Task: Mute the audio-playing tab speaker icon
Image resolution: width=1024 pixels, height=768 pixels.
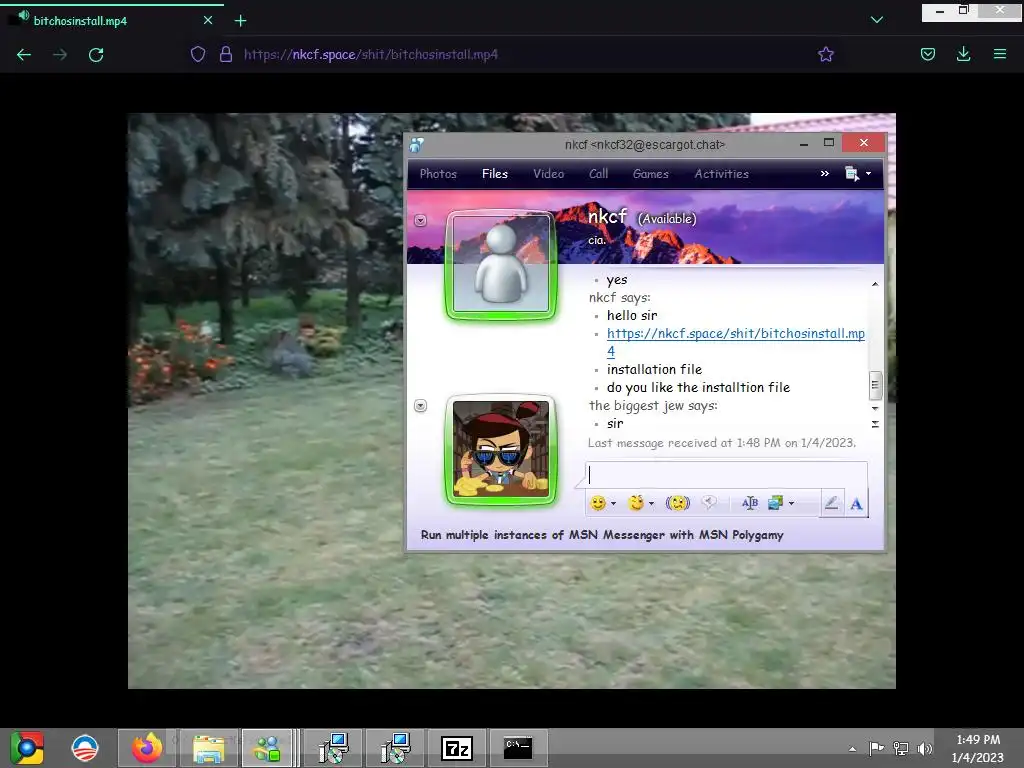Action: (x=24, y=15)
